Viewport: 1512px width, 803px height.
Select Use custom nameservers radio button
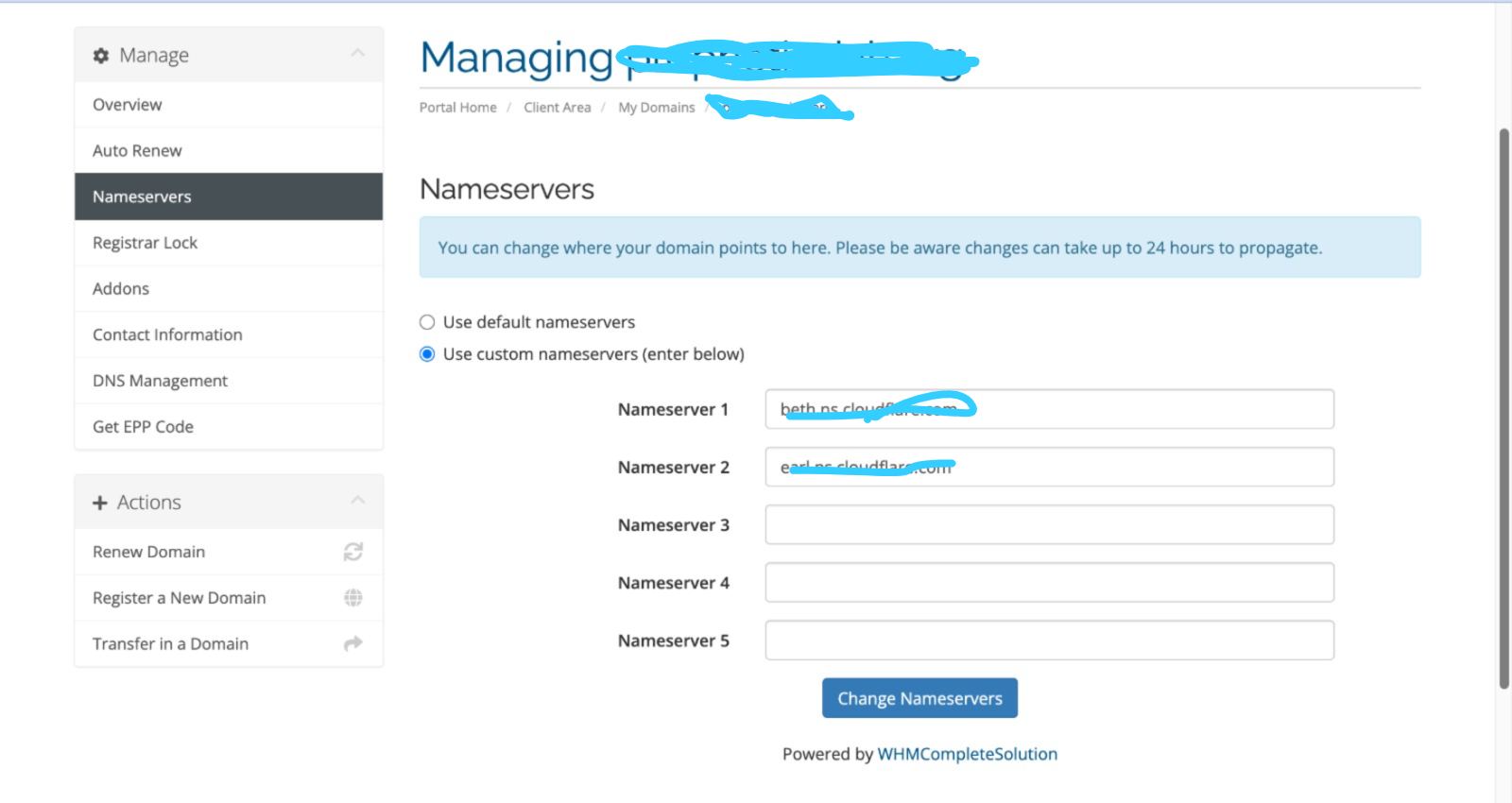point(427,354)
